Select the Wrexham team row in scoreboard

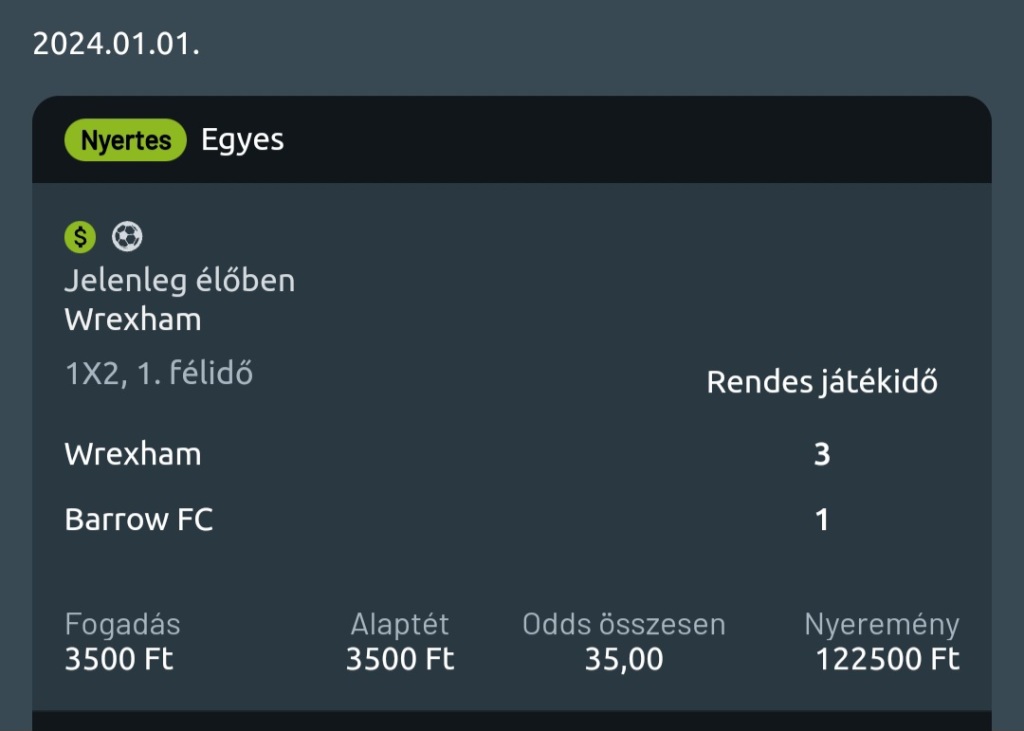pyautogui.click(x=133, y=454)
